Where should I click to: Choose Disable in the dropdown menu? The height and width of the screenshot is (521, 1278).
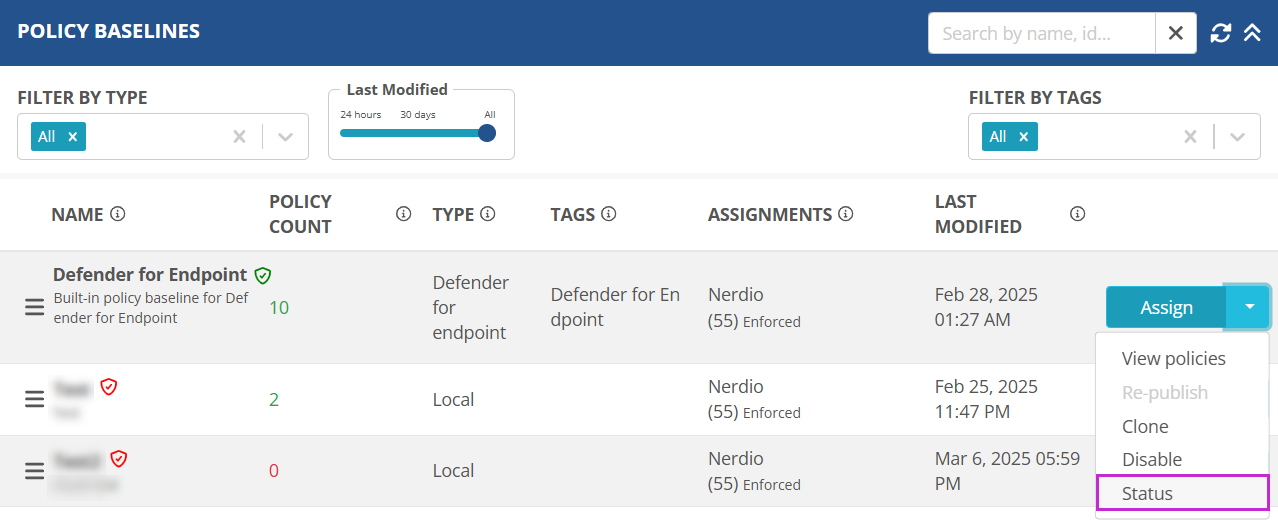(1152, 459)
